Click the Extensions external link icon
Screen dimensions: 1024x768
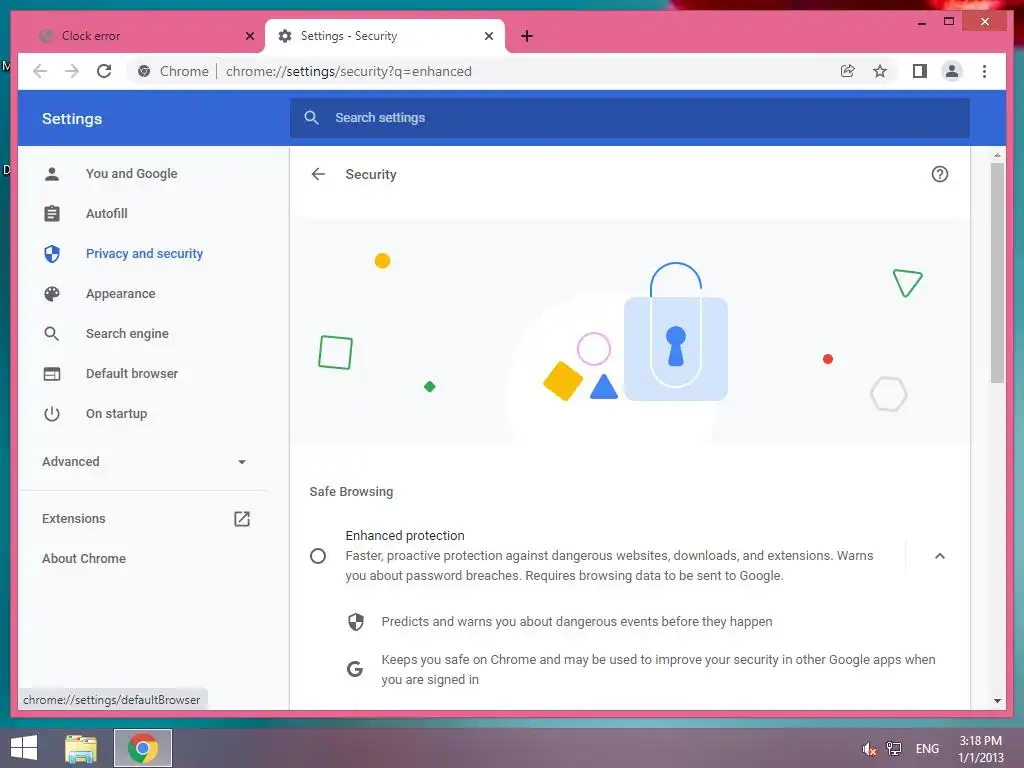click(242, 519)
